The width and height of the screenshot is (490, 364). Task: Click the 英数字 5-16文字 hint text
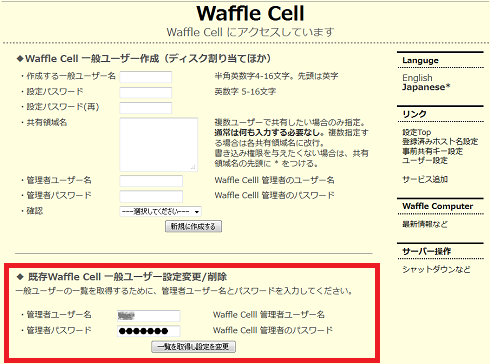(x=245, y=92)
